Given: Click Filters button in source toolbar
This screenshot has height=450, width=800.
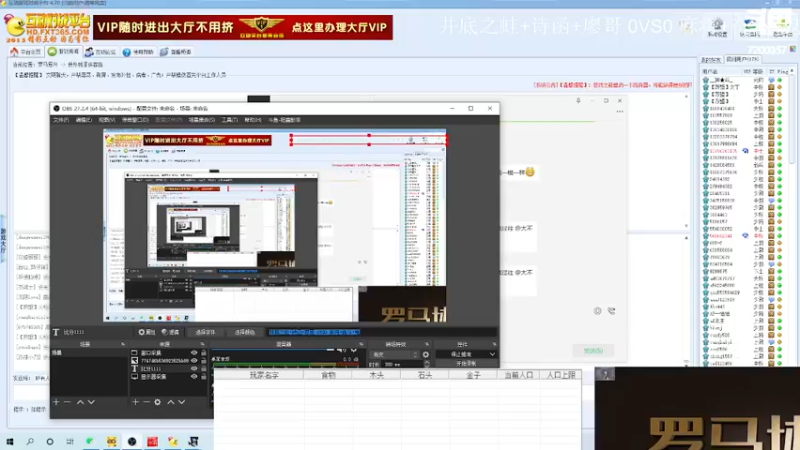Looking at the screenshot, I should [x=171, y=332].
